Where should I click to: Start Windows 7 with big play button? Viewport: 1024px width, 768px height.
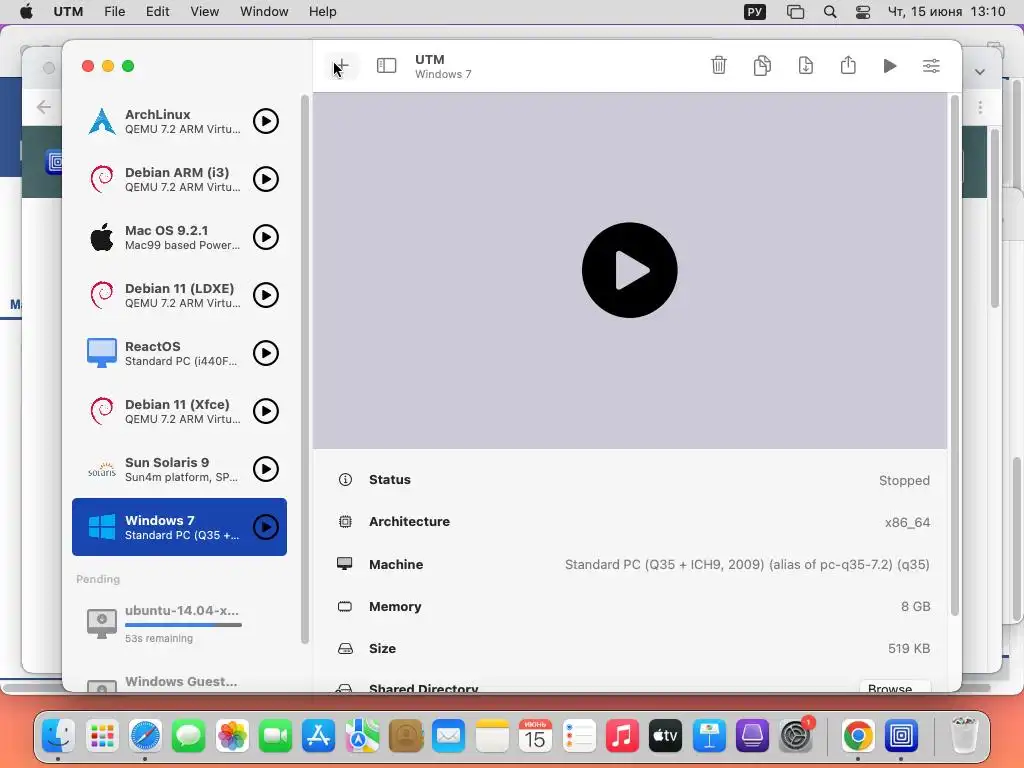tap(630, 270)
